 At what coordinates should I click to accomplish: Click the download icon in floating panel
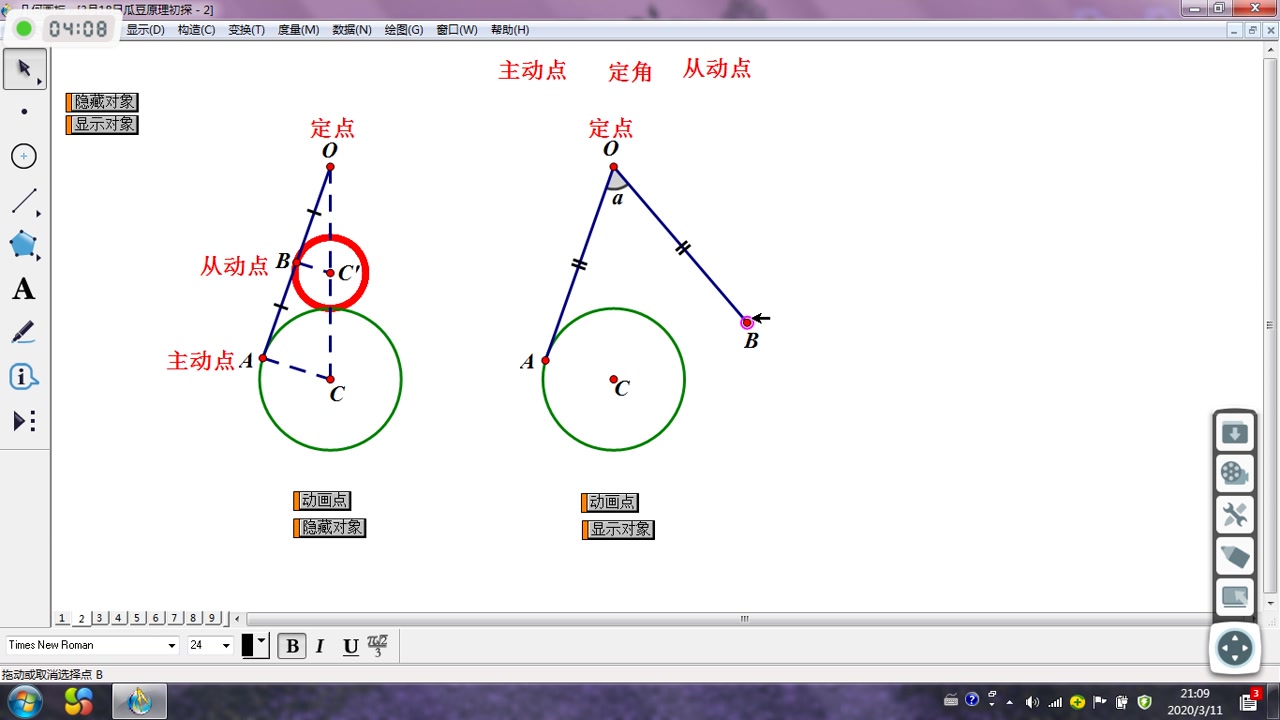1235,433
